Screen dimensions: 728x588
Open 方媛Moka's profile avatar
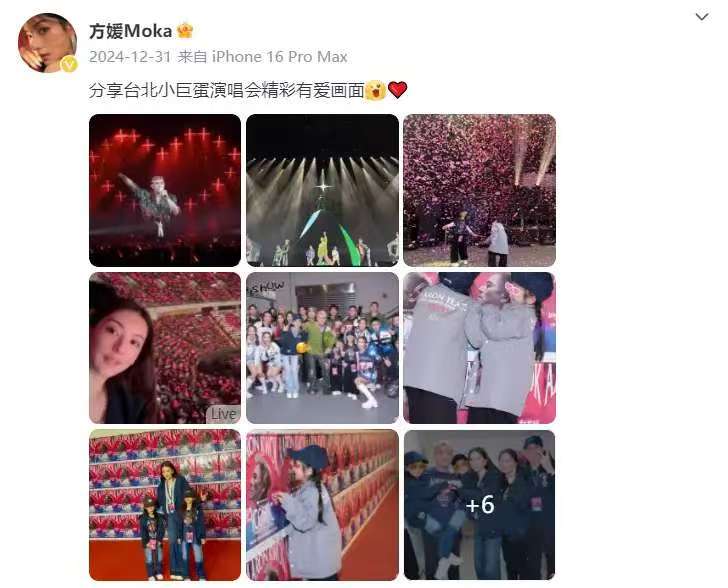[x=47, y=43]
